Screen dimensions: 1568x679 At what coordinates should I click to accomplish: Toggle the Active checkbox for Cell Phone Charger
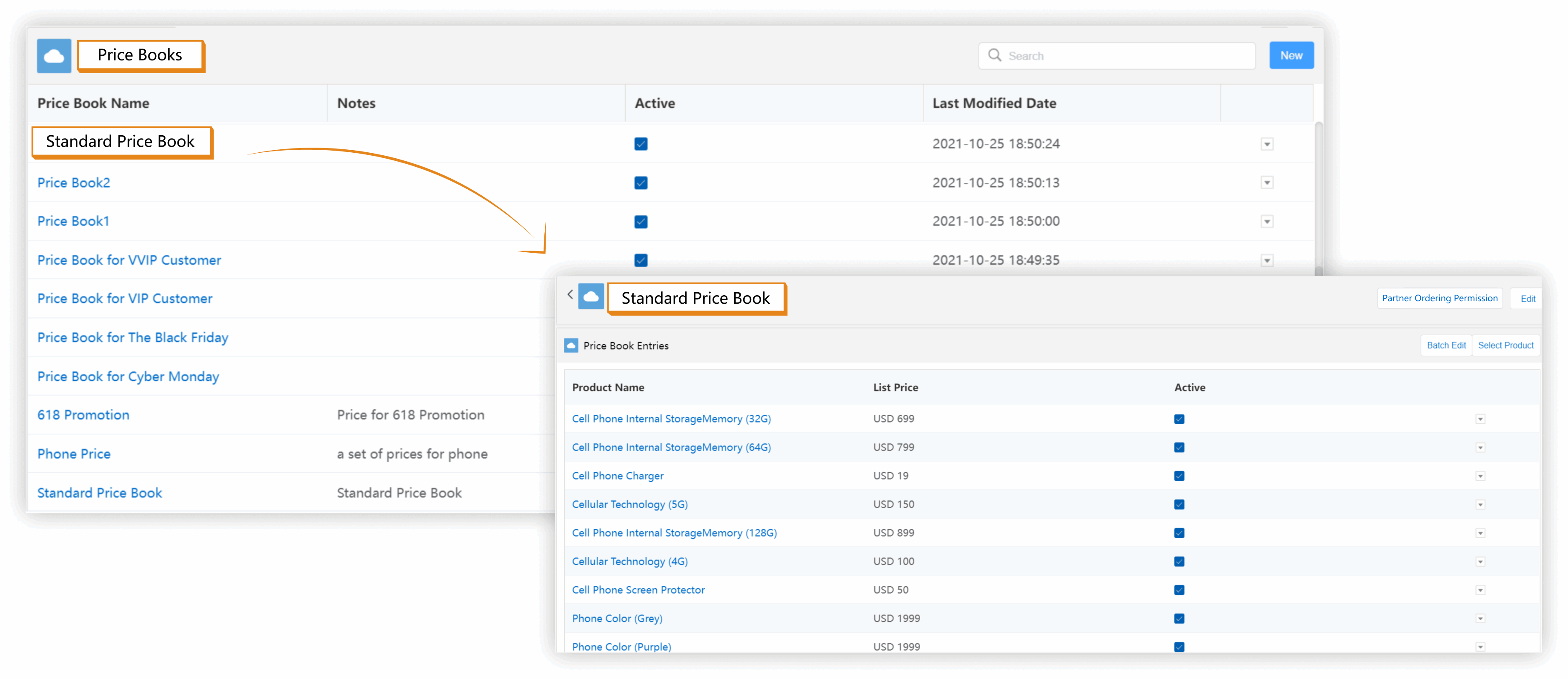coord(1179,476)
